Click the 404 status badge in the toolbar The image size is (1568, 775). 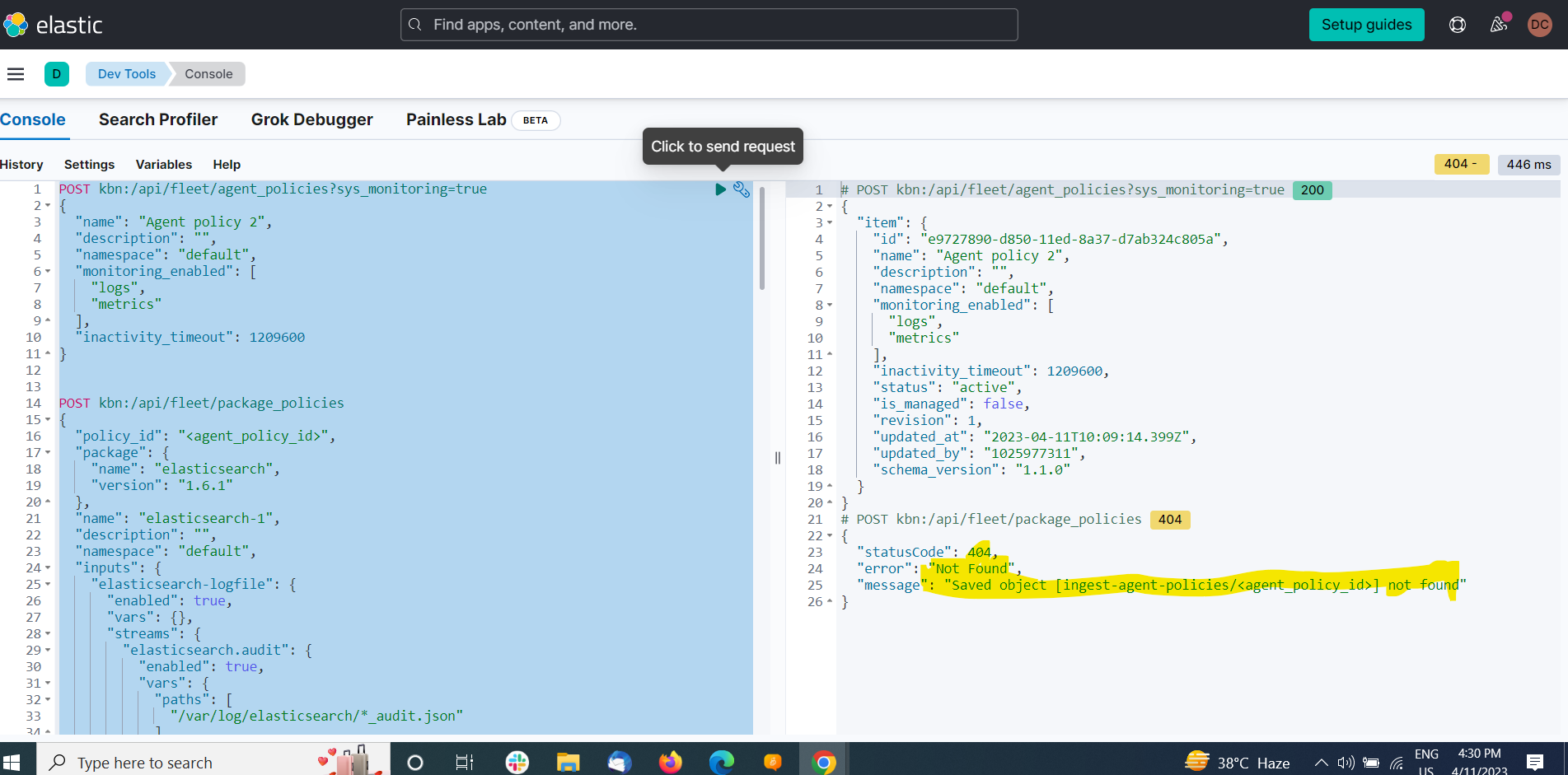(x=1461, y=164)
